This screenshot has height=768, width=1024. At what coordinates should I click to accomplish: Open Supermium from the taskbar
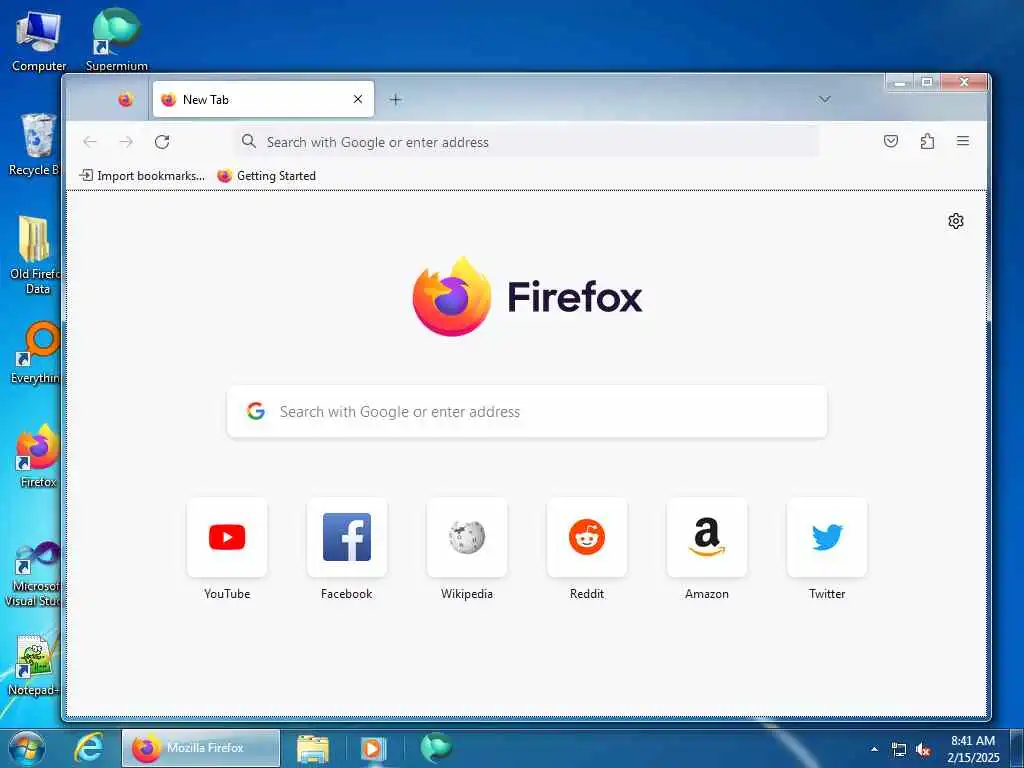pyautogui.click(x=436, y=748)
